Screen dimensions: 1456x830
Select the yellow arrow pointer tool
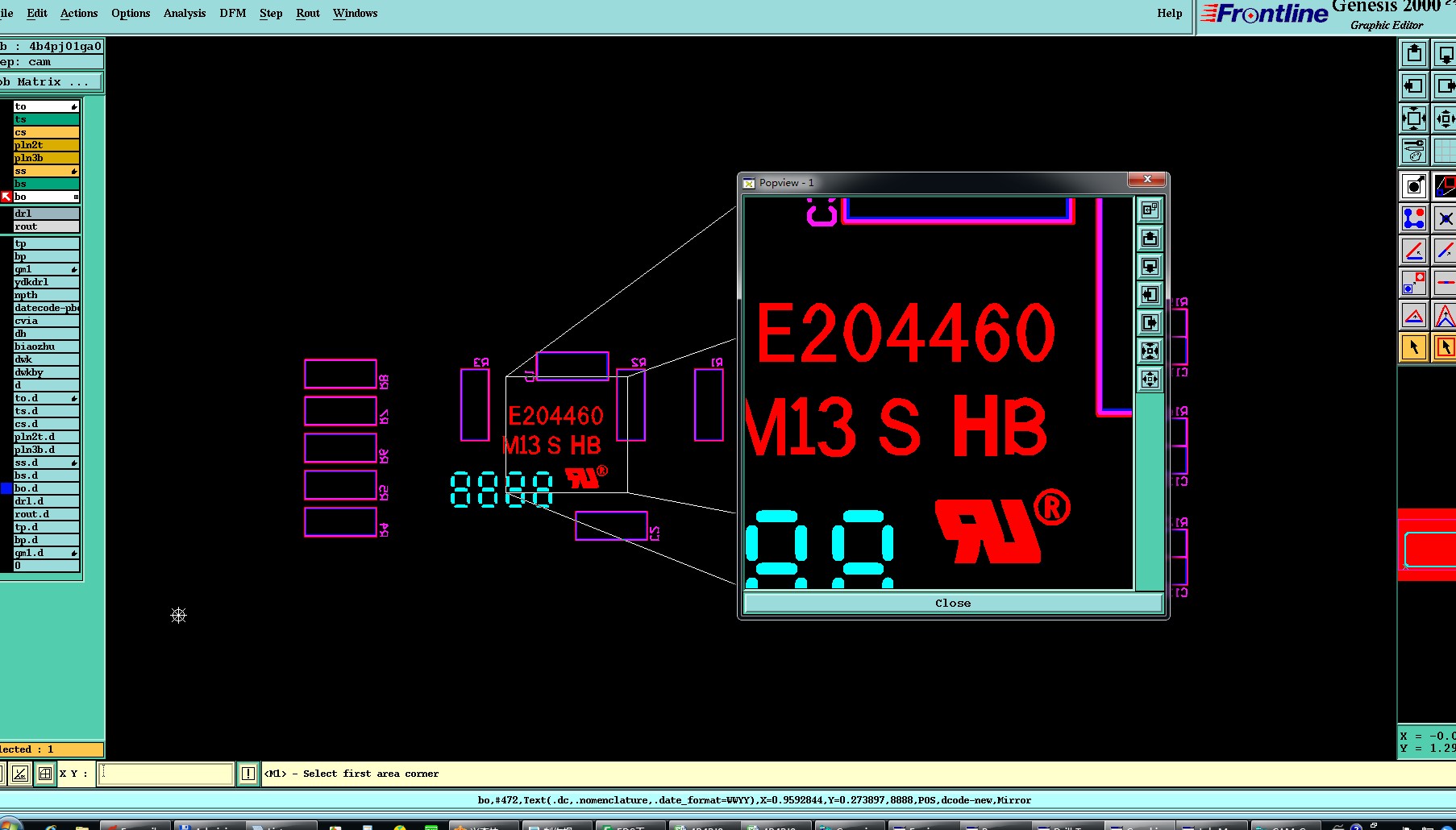click(1414, 347)
